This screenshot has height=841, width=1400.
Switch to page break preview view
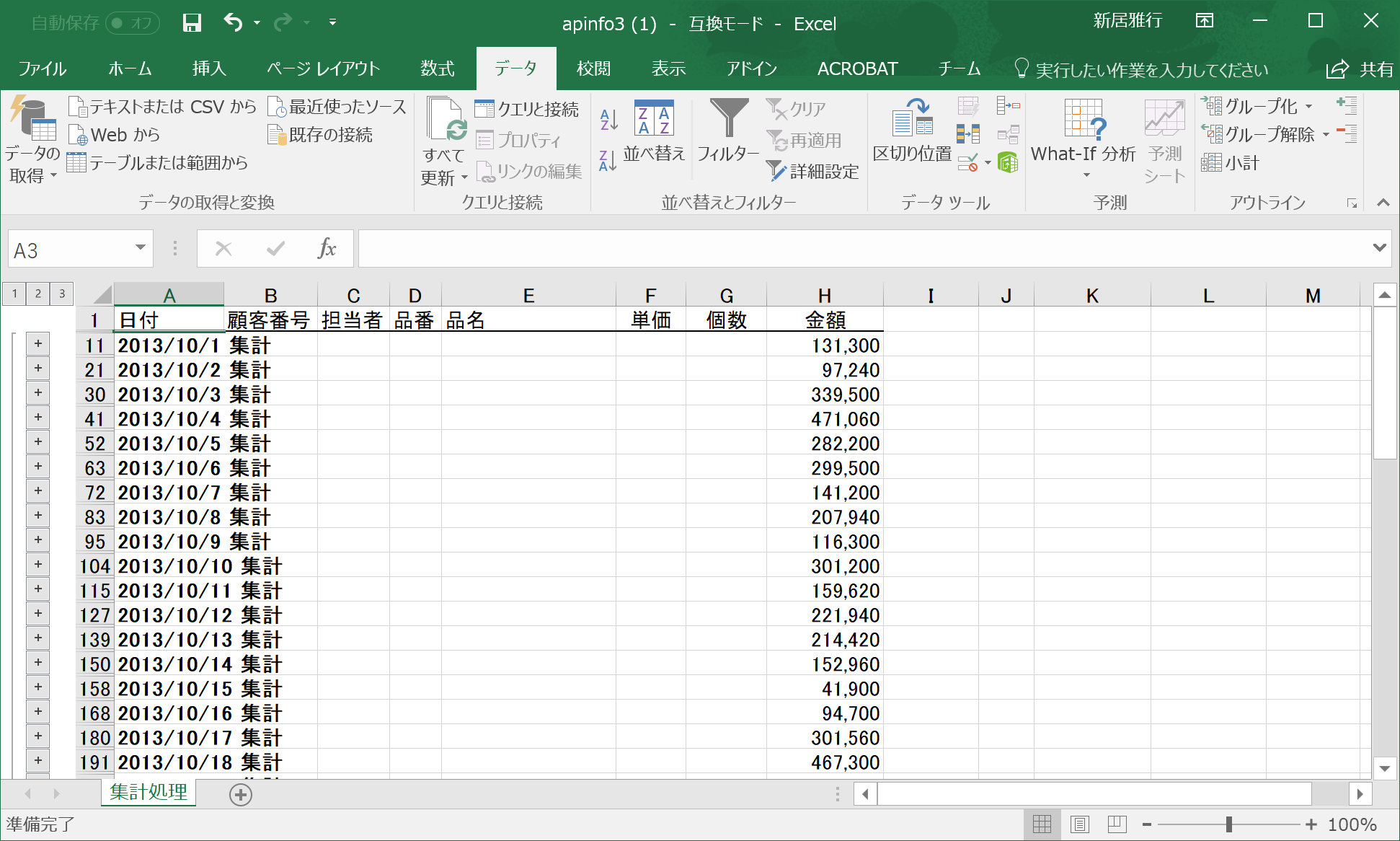click(x=1117, y=824)
